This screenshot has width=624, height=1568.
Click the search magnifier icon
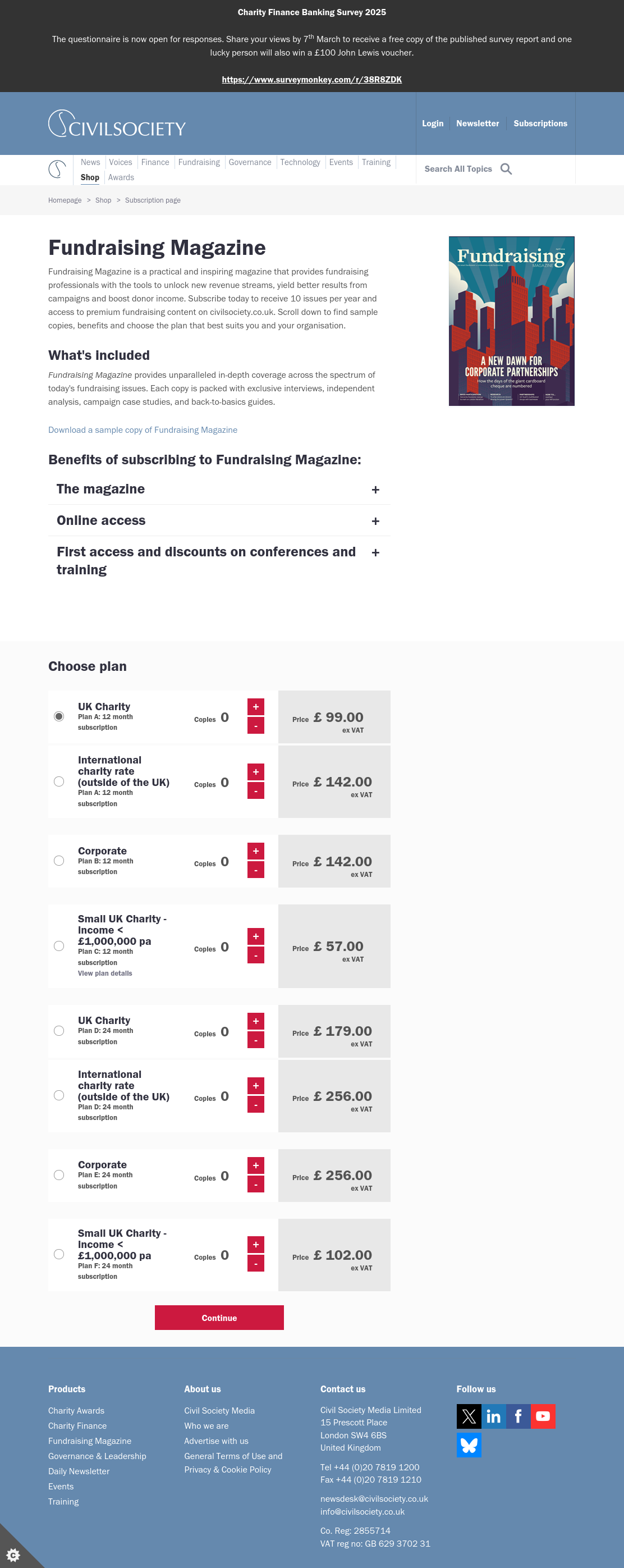506,169
